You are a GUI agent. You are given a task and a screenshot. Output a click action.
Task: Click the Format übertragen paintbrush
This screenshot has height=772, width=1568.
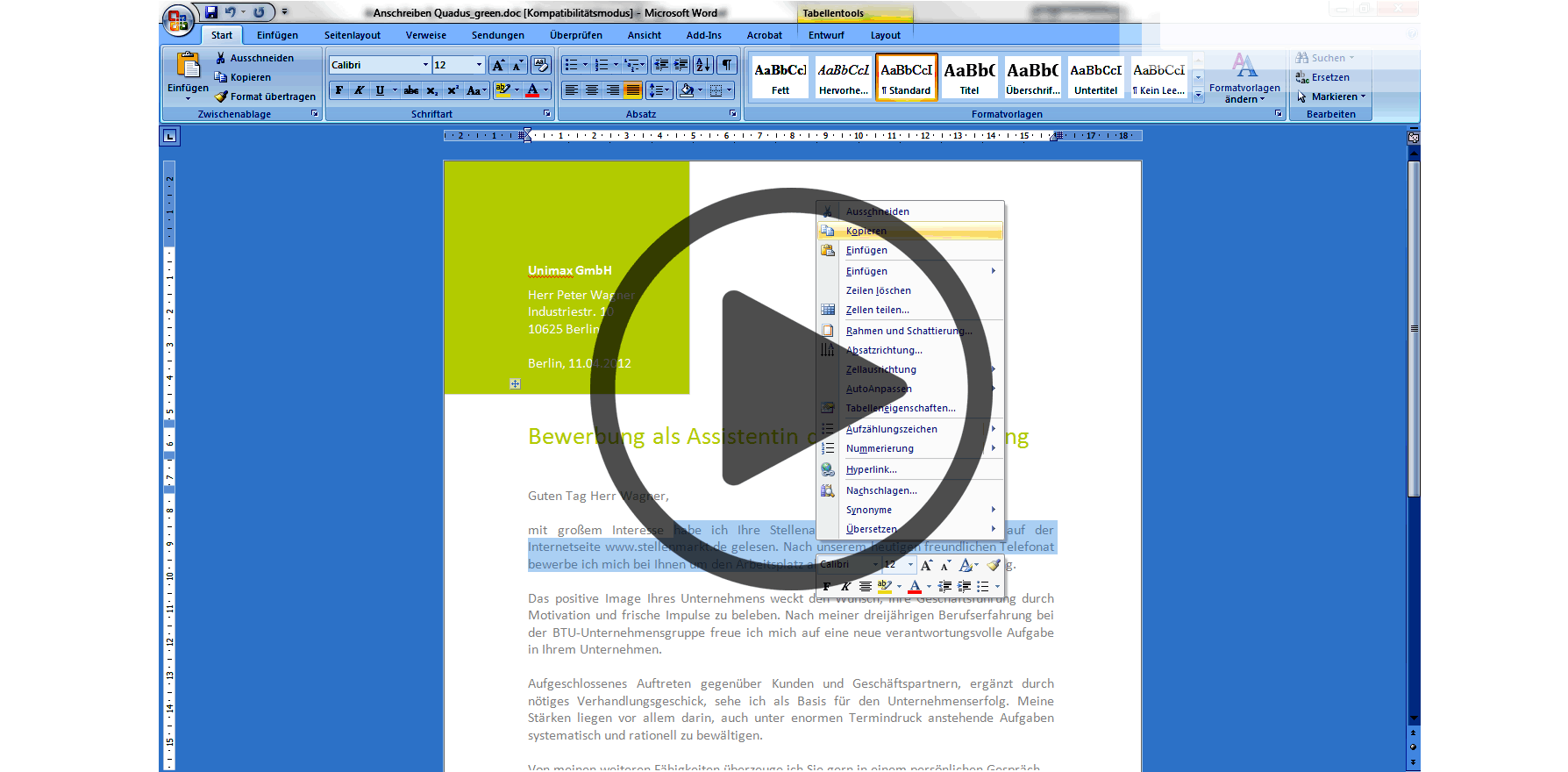click(x=265, y=96)
